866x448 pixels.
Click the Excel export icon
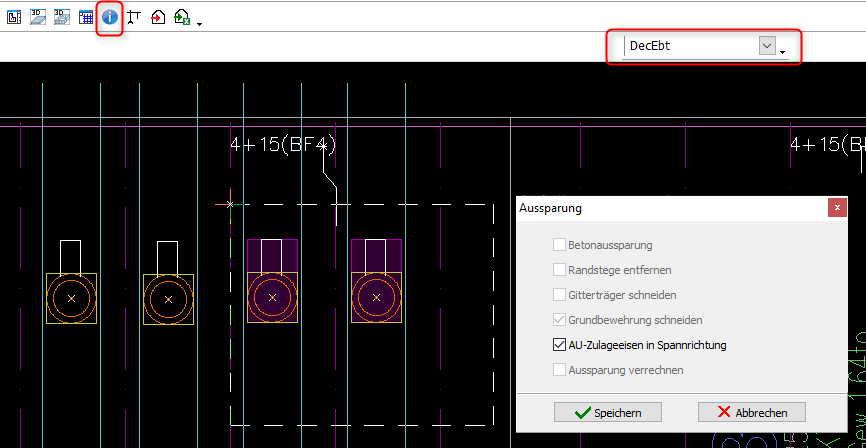tap(182, 18)
